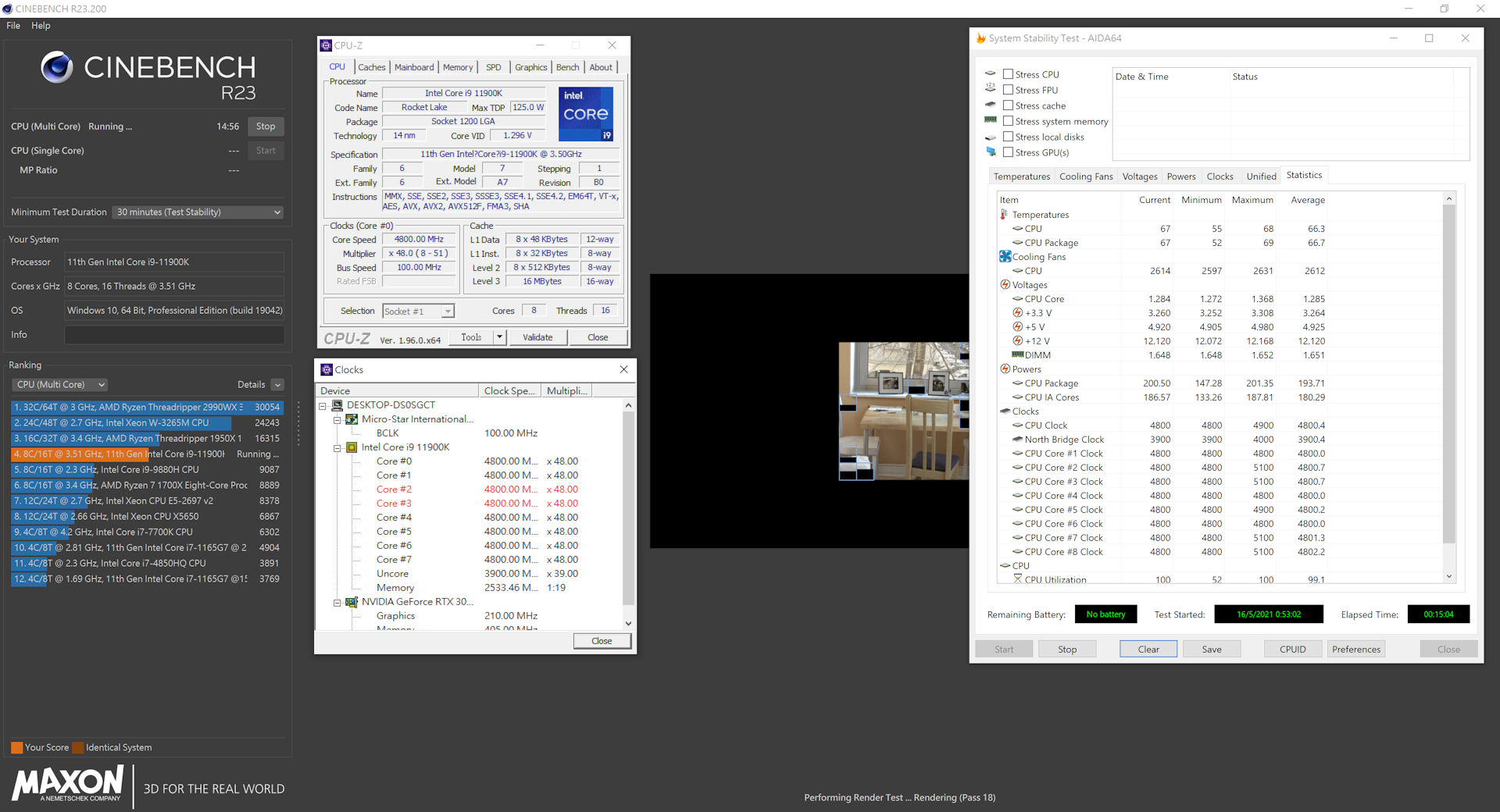This screenshot has width=1500, height=812.
Task: Click the Maxon logo at bottom left
Action: tap(68, 783)
